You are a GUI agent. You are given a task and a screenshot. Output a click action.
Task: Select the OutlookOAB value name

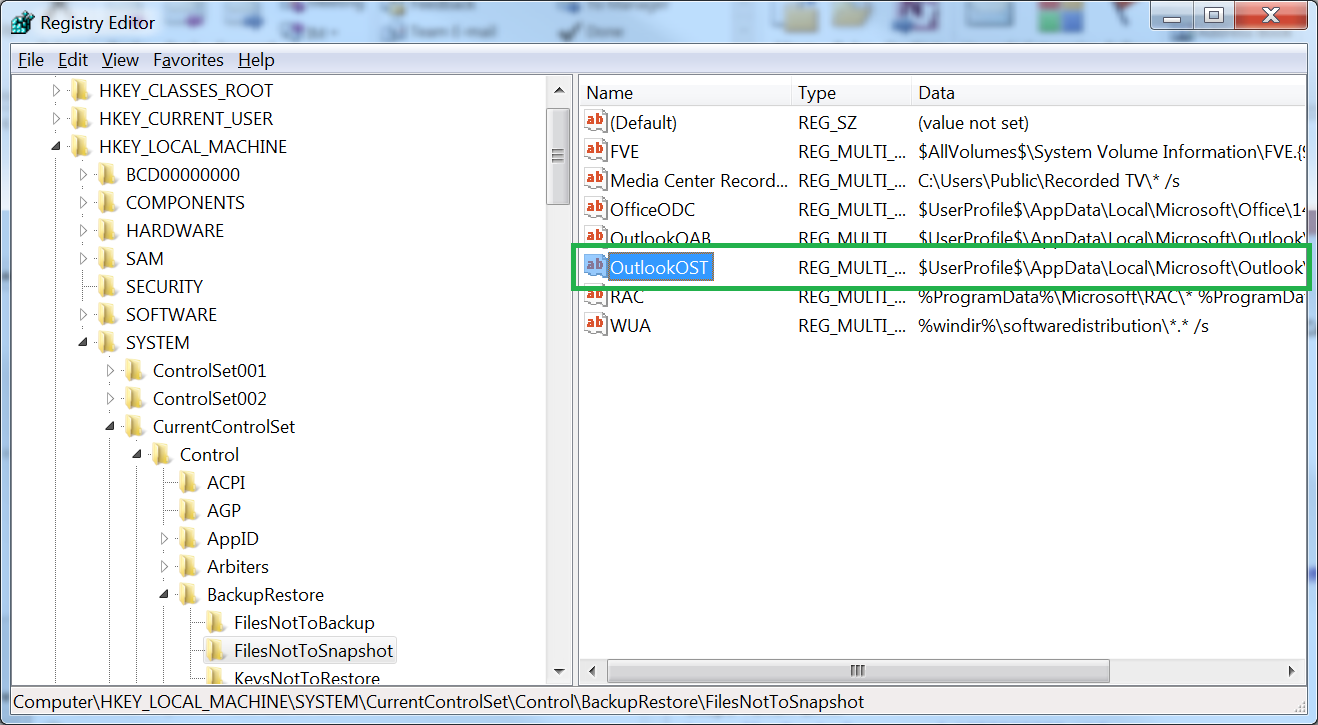tap(659, 238)
